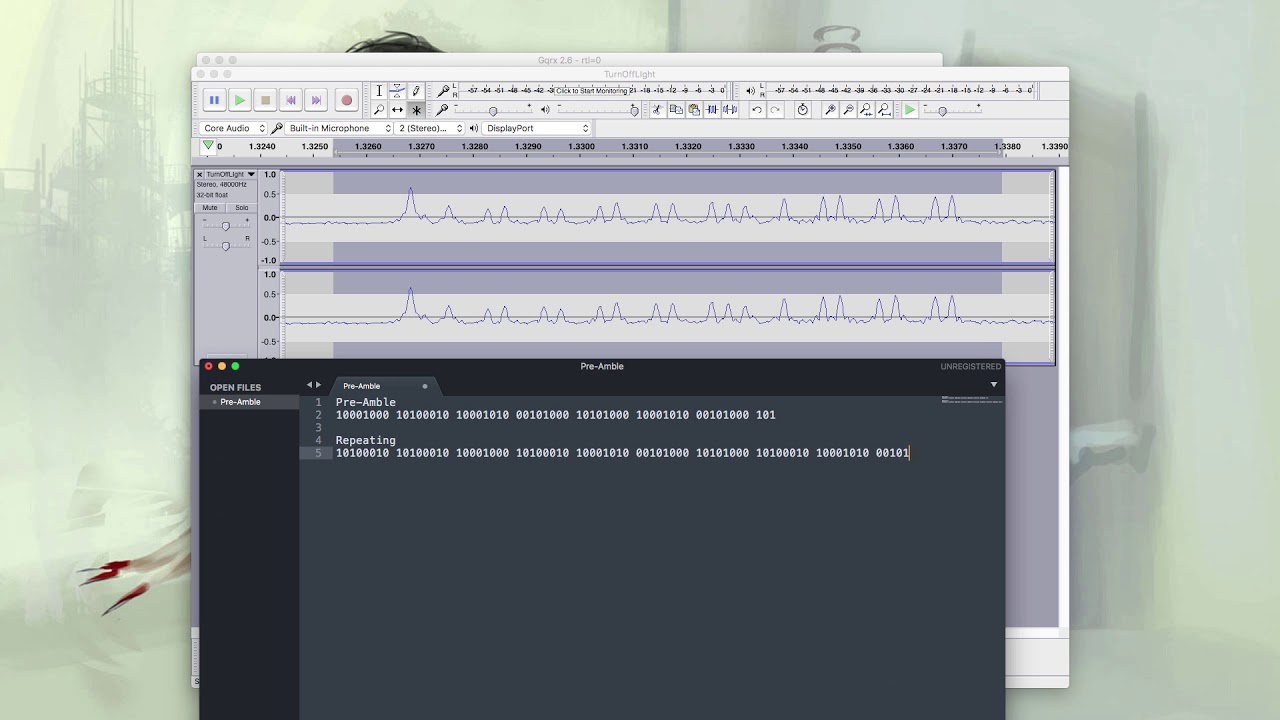Viewport: 1280px width, 720px height.
Task: Open DisplayPort output device dropdown
Action: pos(537,128)
